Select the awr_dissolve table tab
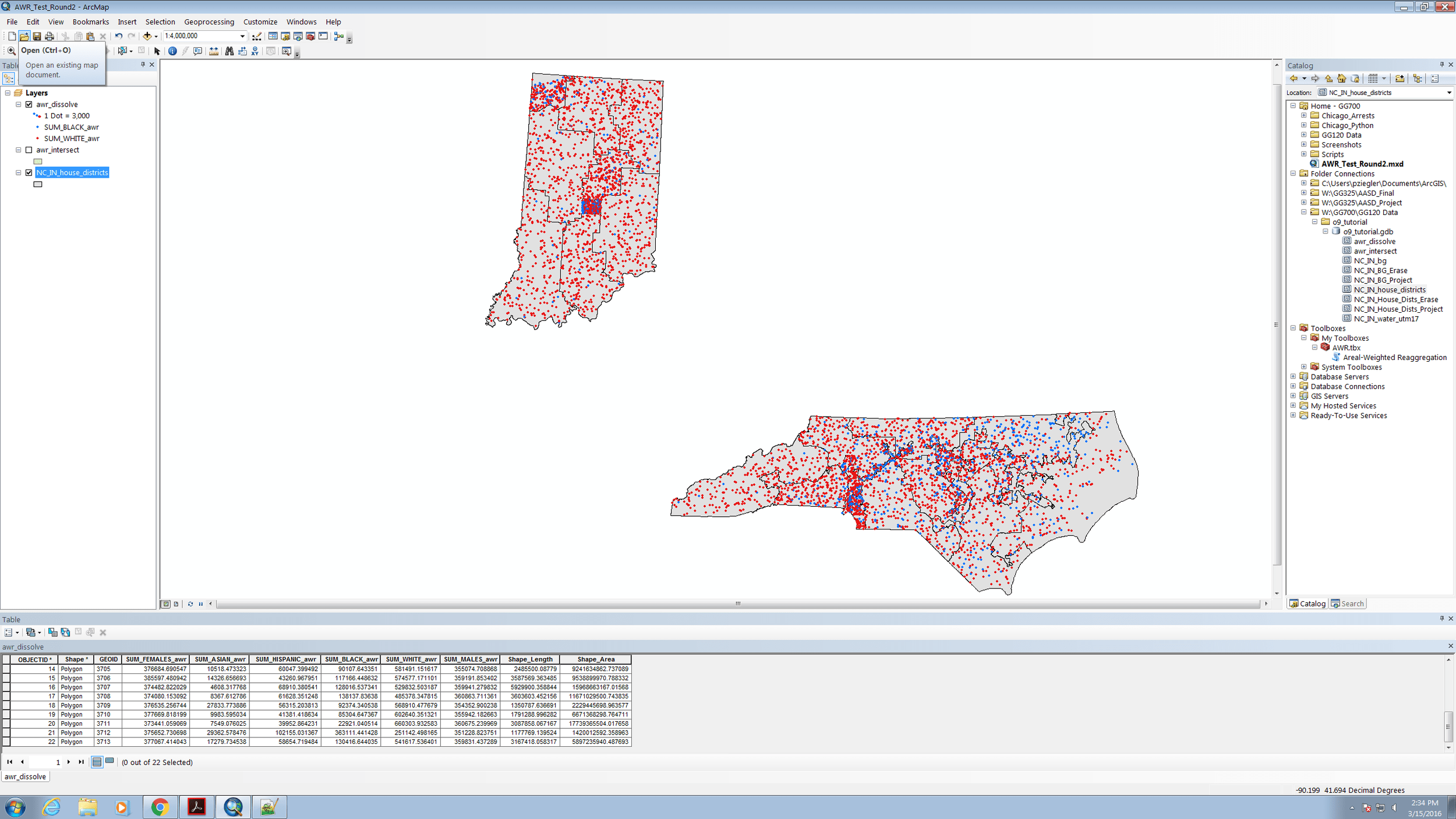The image size is (1456, 819). point(25,776)
